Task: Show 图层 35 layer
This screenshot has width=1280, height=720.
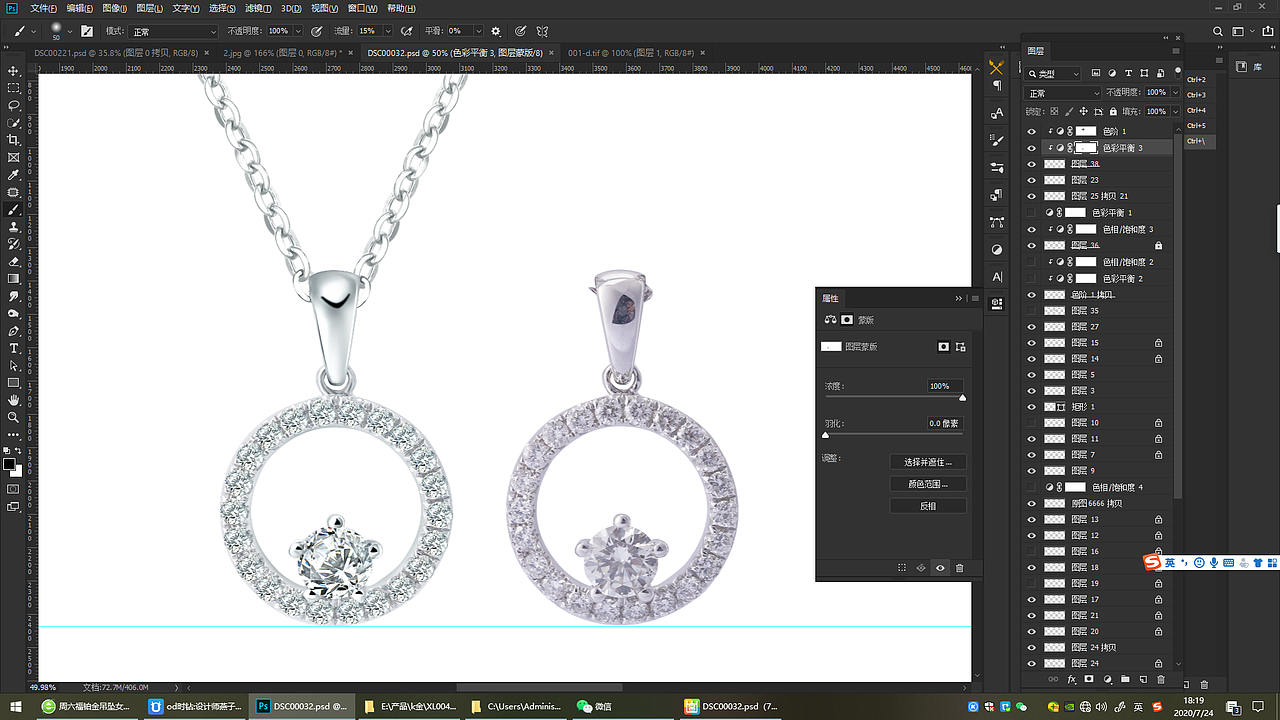Action: click(1032, 311)
